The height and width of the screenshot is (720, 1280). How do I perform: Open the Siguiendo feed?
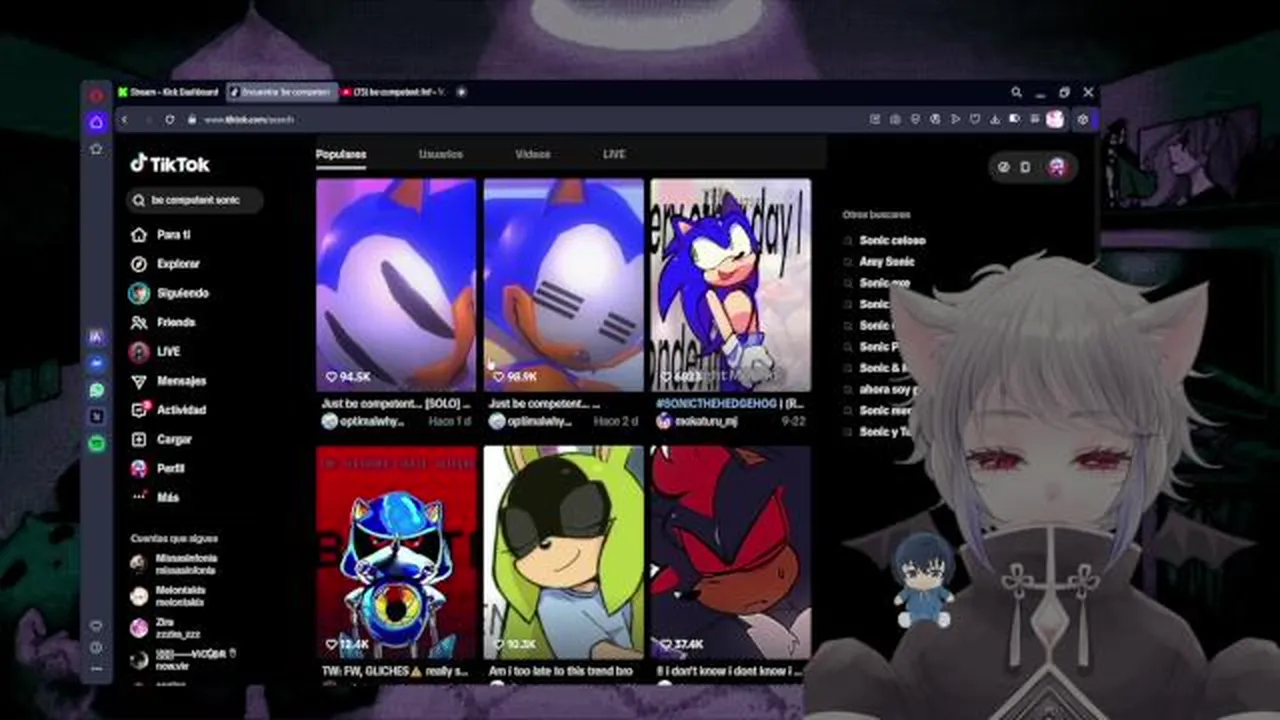coord(169,293)
